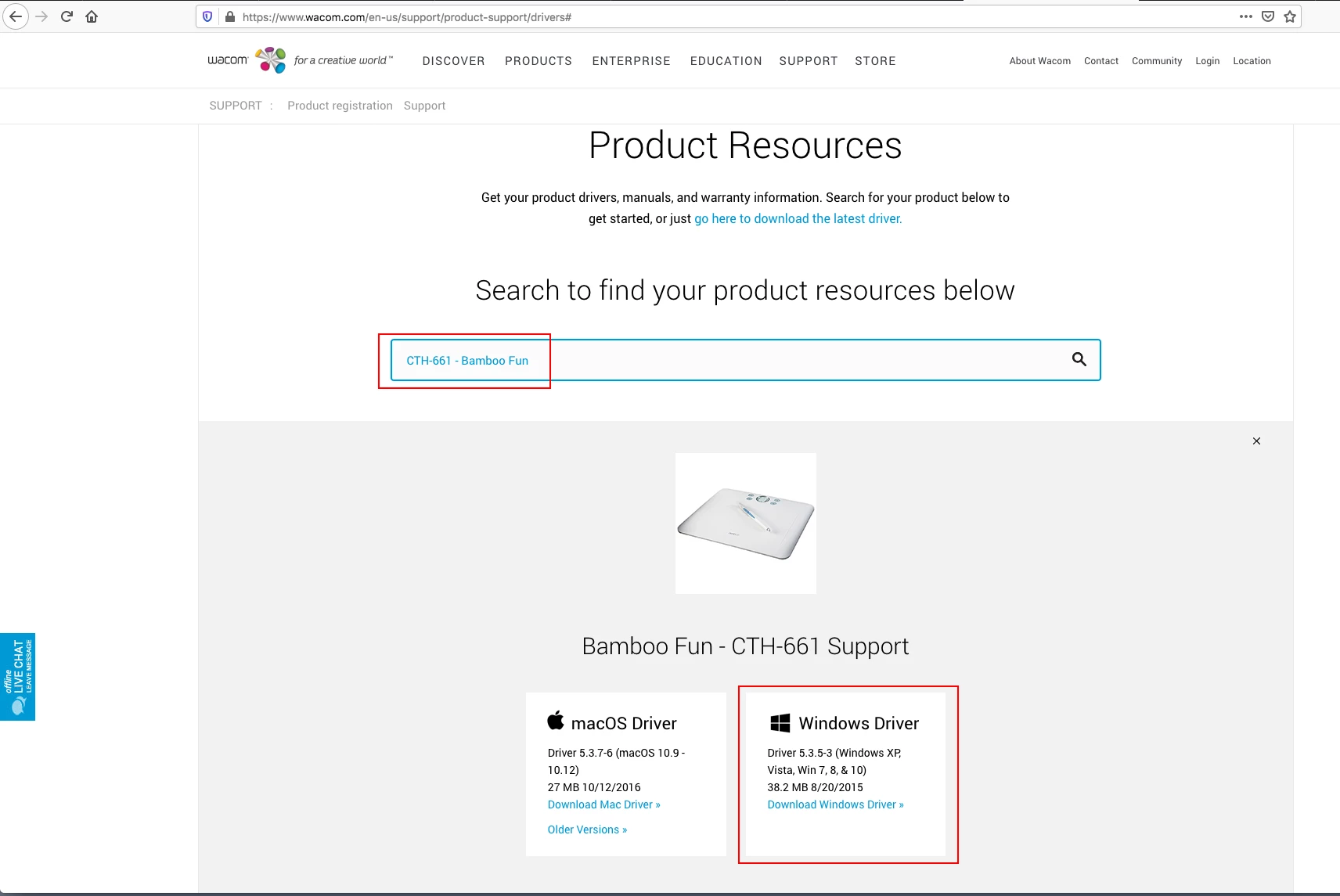Click the Download Mac Driver link
1340x896 pixels.
point(604,804)
